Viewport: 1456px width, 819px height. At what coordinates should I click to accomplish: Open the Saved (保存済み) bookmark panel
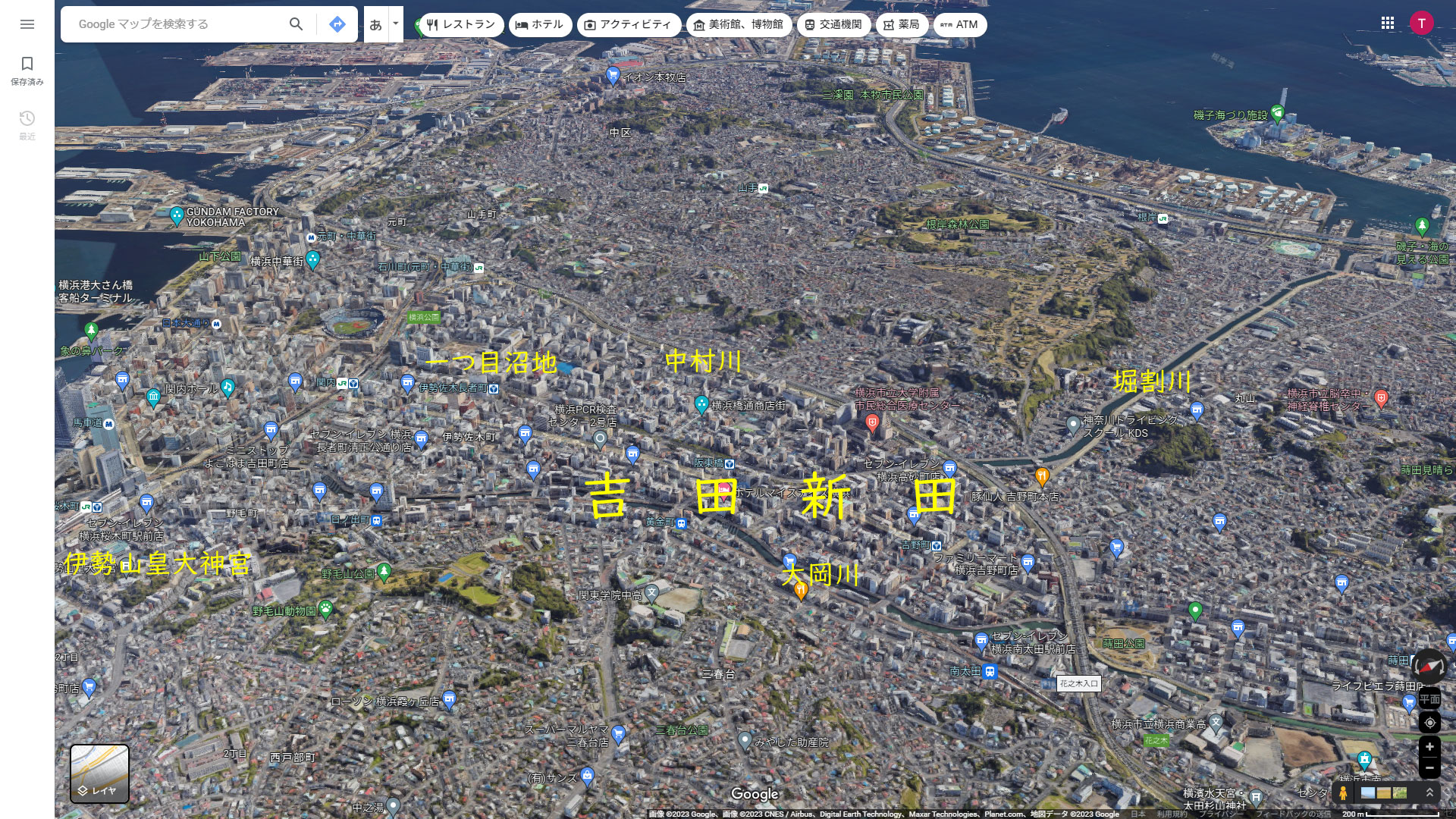click(x=27, y=70)
